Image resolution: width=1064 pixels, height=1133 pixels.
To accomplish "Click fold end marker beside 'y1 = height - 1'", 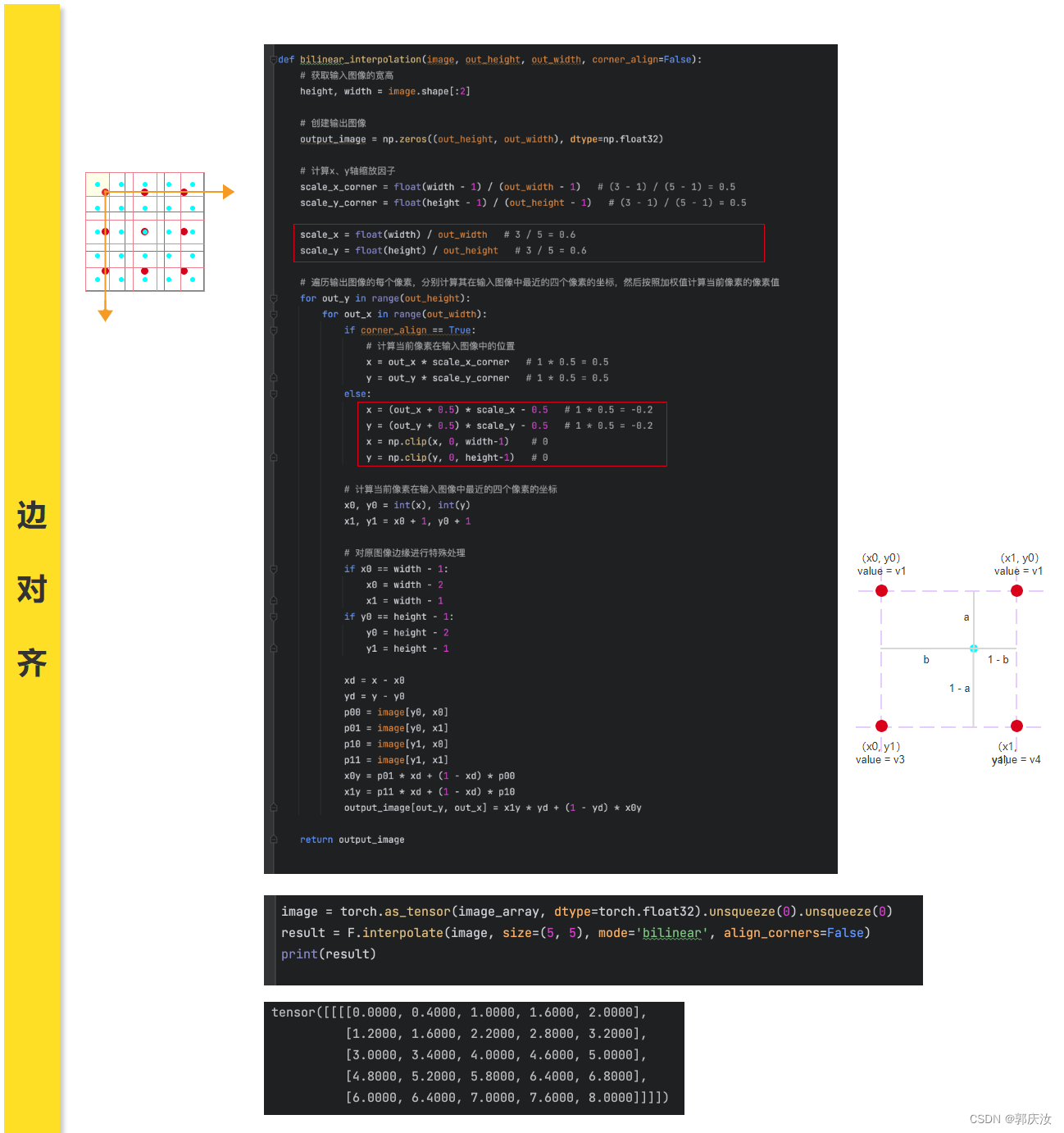I will [274, 648].
